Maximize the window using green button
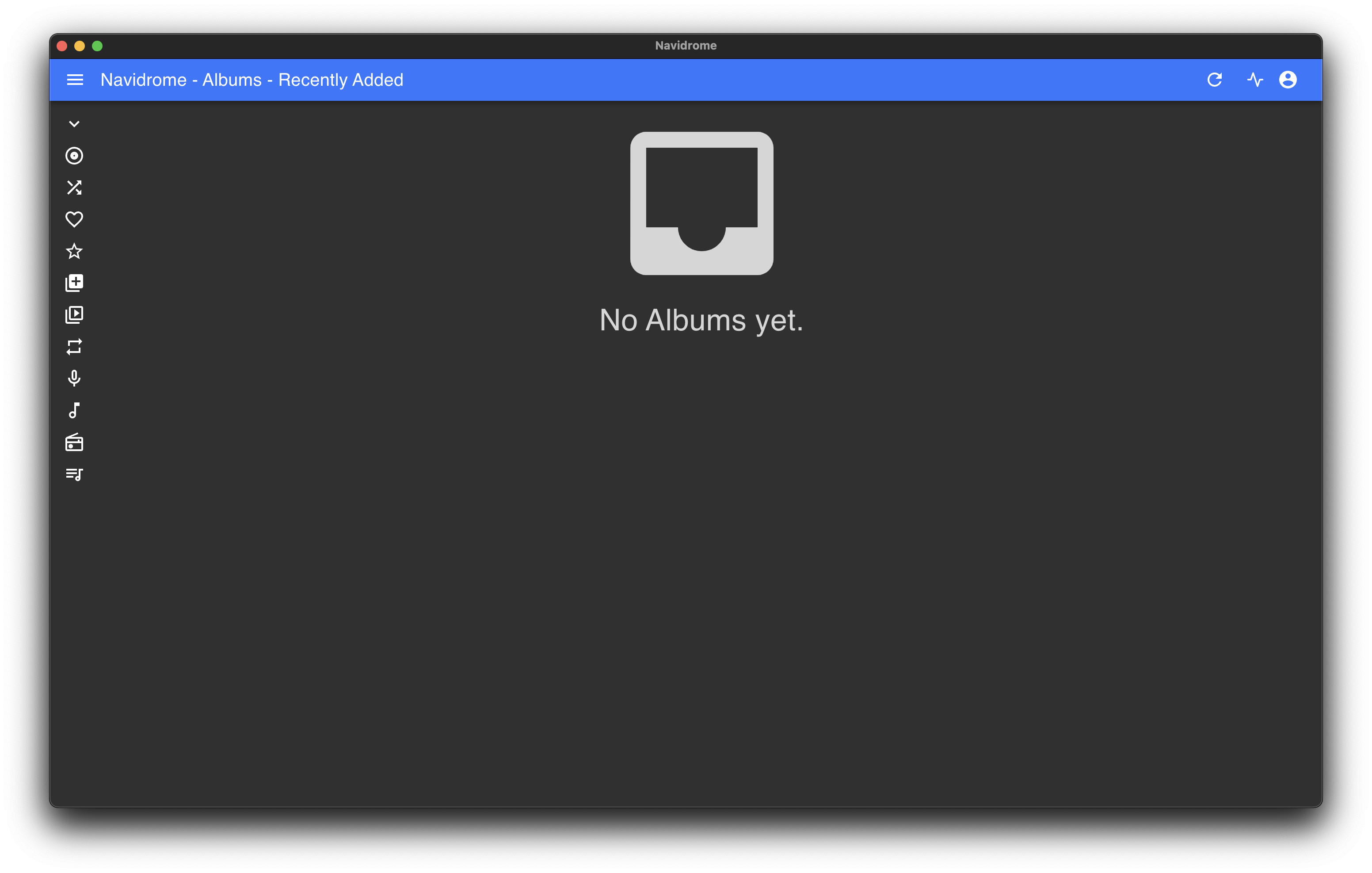Image resolution: width=1372 pixels, height=873 pixels. click(97, 46)
